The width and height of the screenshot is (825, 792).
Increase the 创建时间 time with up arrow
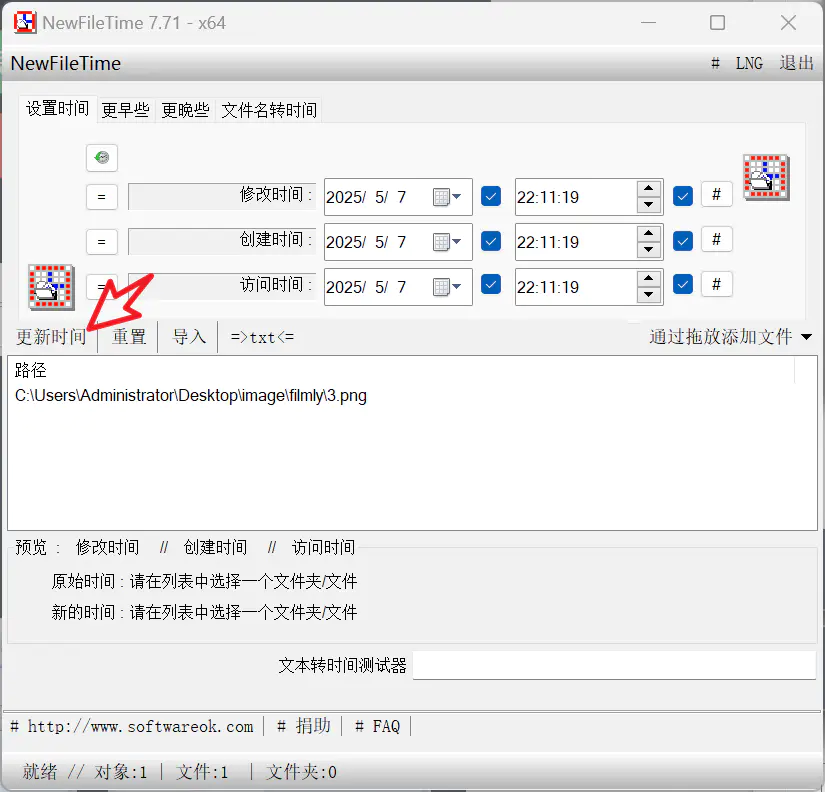tap(649, 233)
